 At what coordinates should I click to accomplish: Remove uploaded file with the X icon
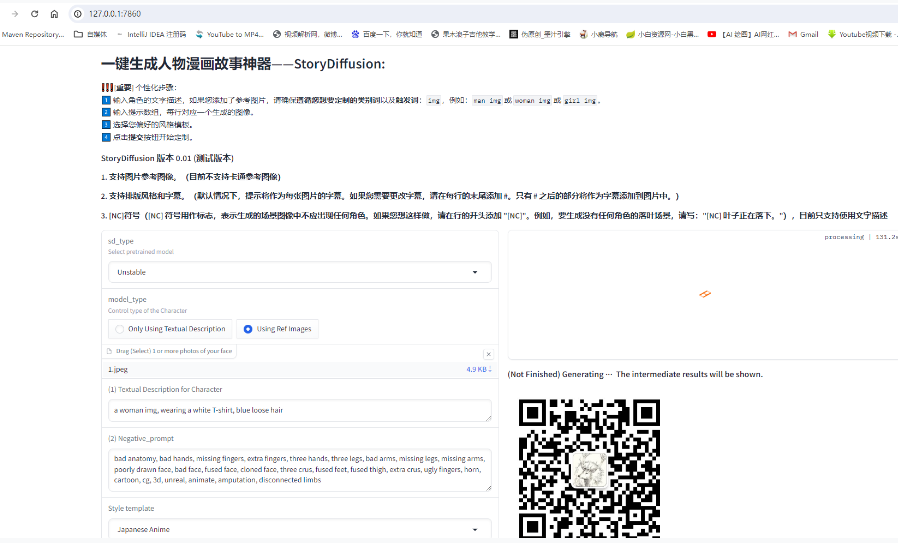pos(488,354)
